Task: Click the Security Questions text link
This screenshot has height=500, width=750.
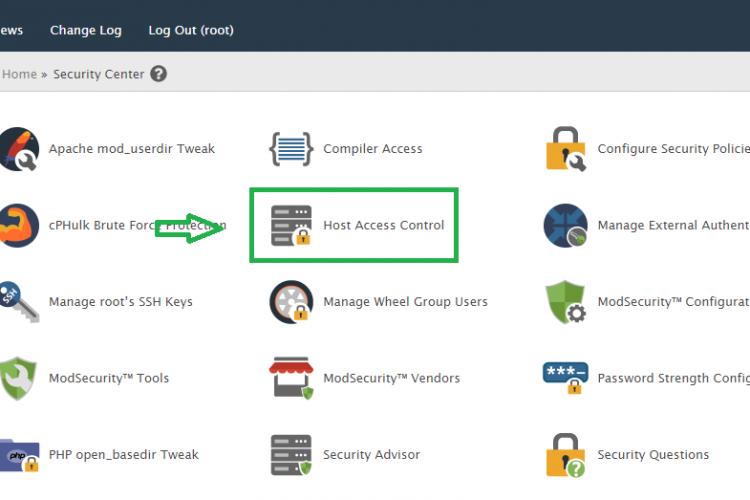Action: click(653, 455)
